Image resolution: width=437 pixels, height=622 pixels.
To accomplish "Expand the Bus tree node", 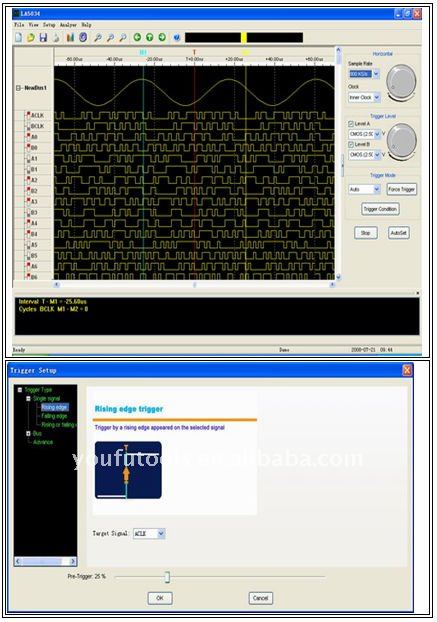I will coord(29,434).
